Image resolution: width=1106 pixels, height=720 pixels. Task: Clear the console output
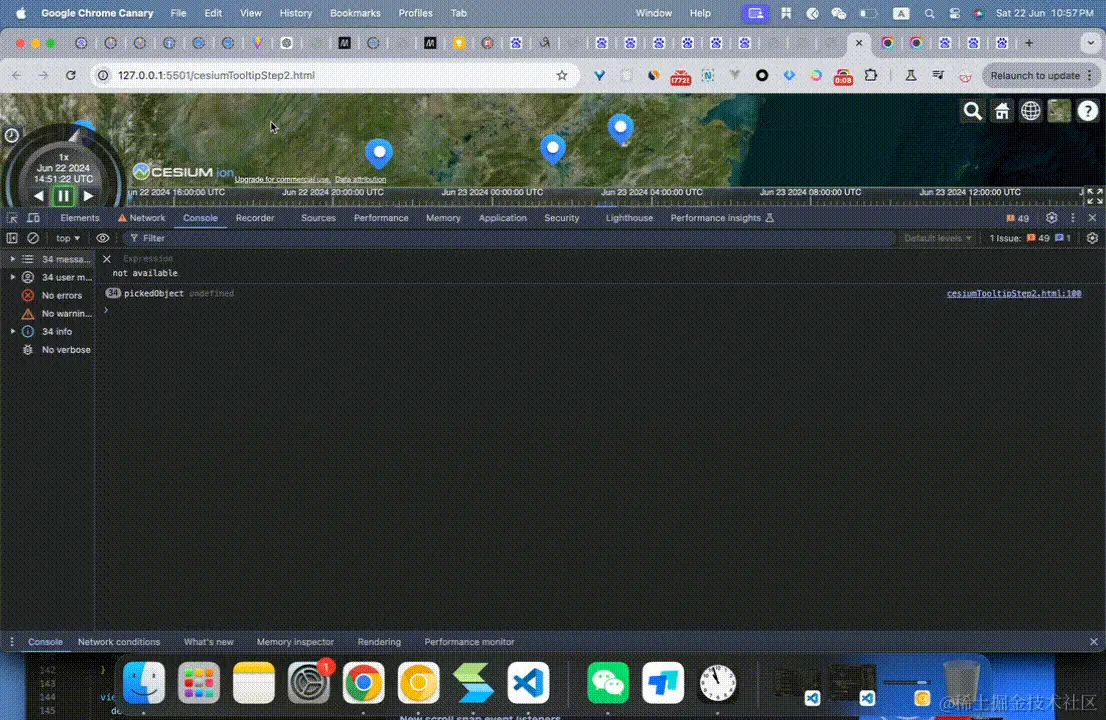(x=33, y=238)
